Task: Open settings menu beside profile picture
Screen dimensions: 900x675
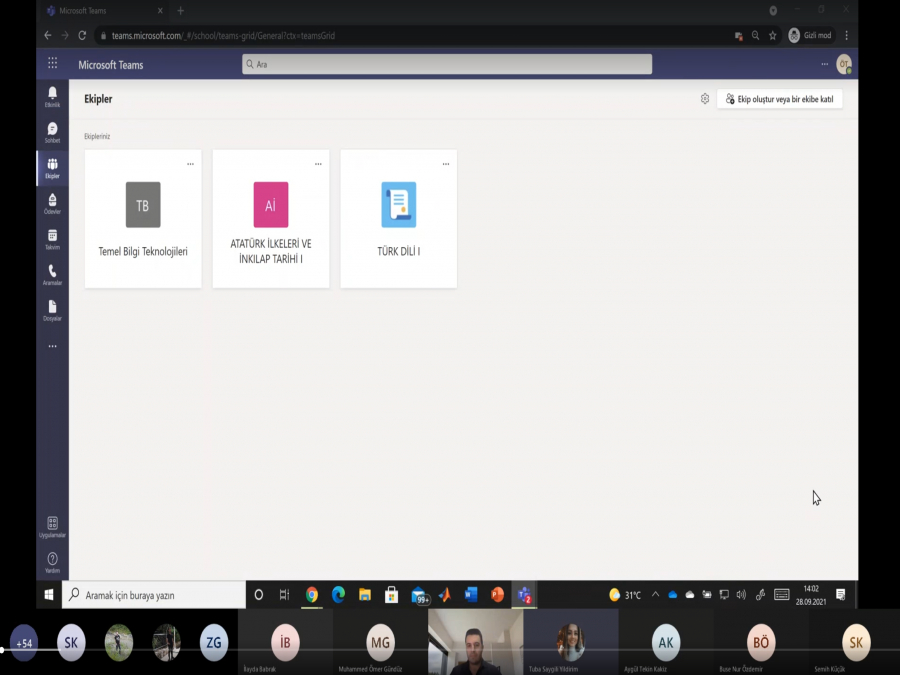Action: pyautogui.click(x=825, y=64)
